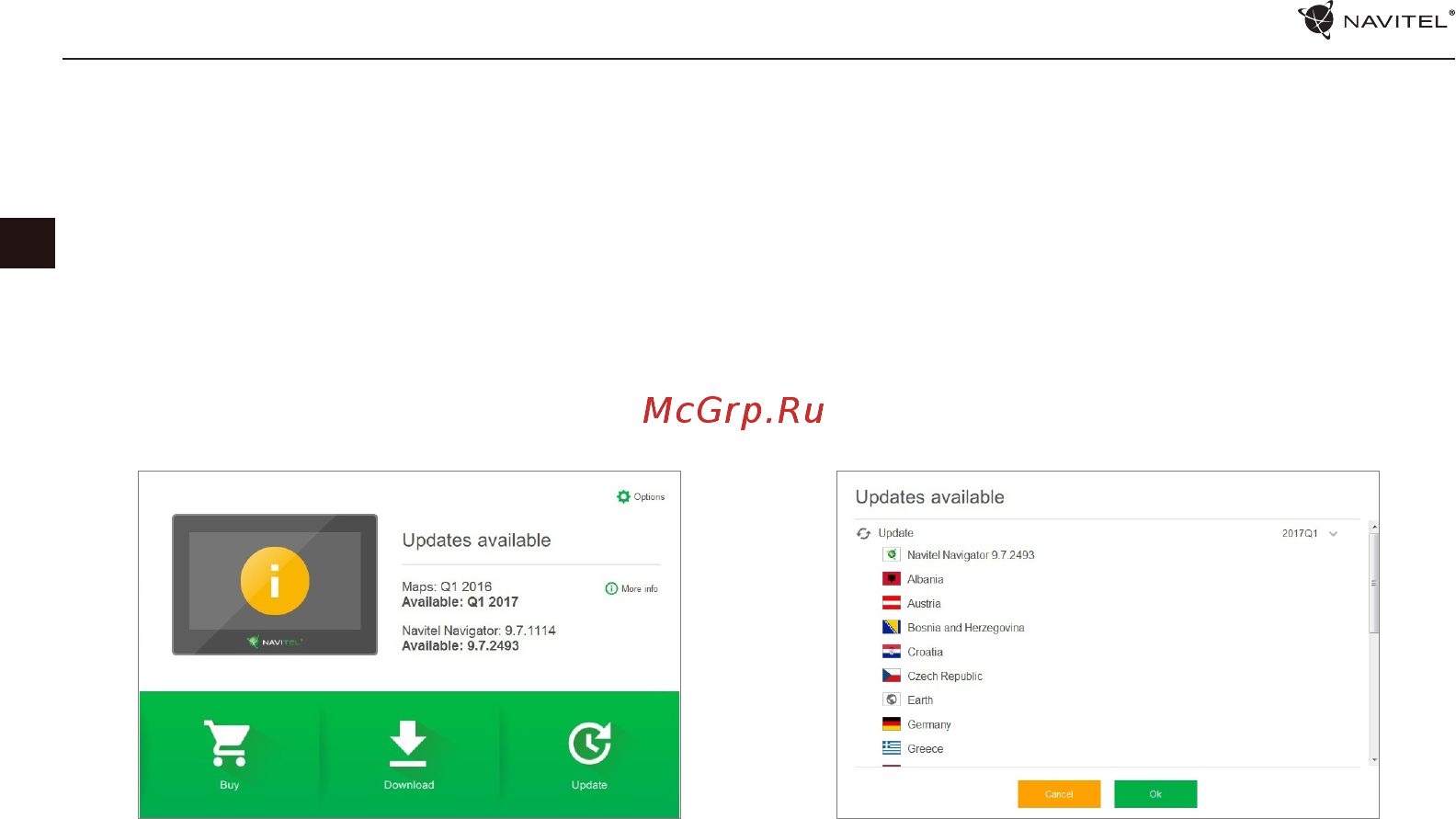The height and width of the screenshot is (819, 1456).
Task: Open the More info link text
Action: (640, 589)
